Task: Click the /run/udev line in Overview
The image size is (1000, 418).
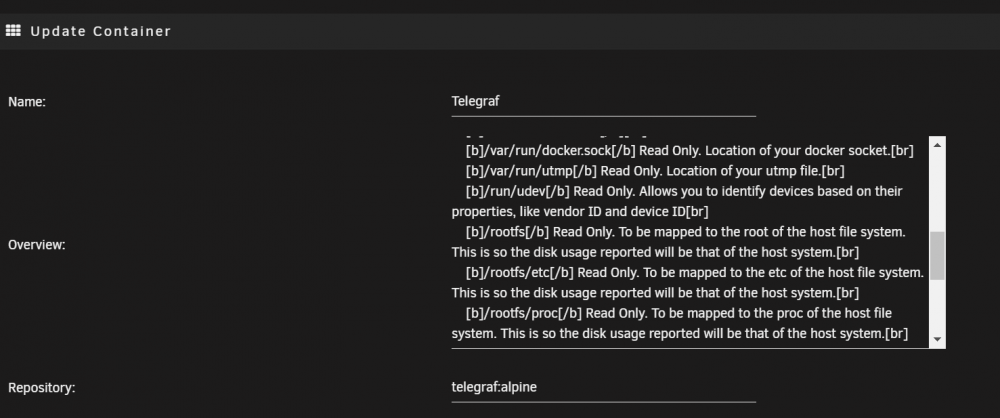Action: click(684, 191)
